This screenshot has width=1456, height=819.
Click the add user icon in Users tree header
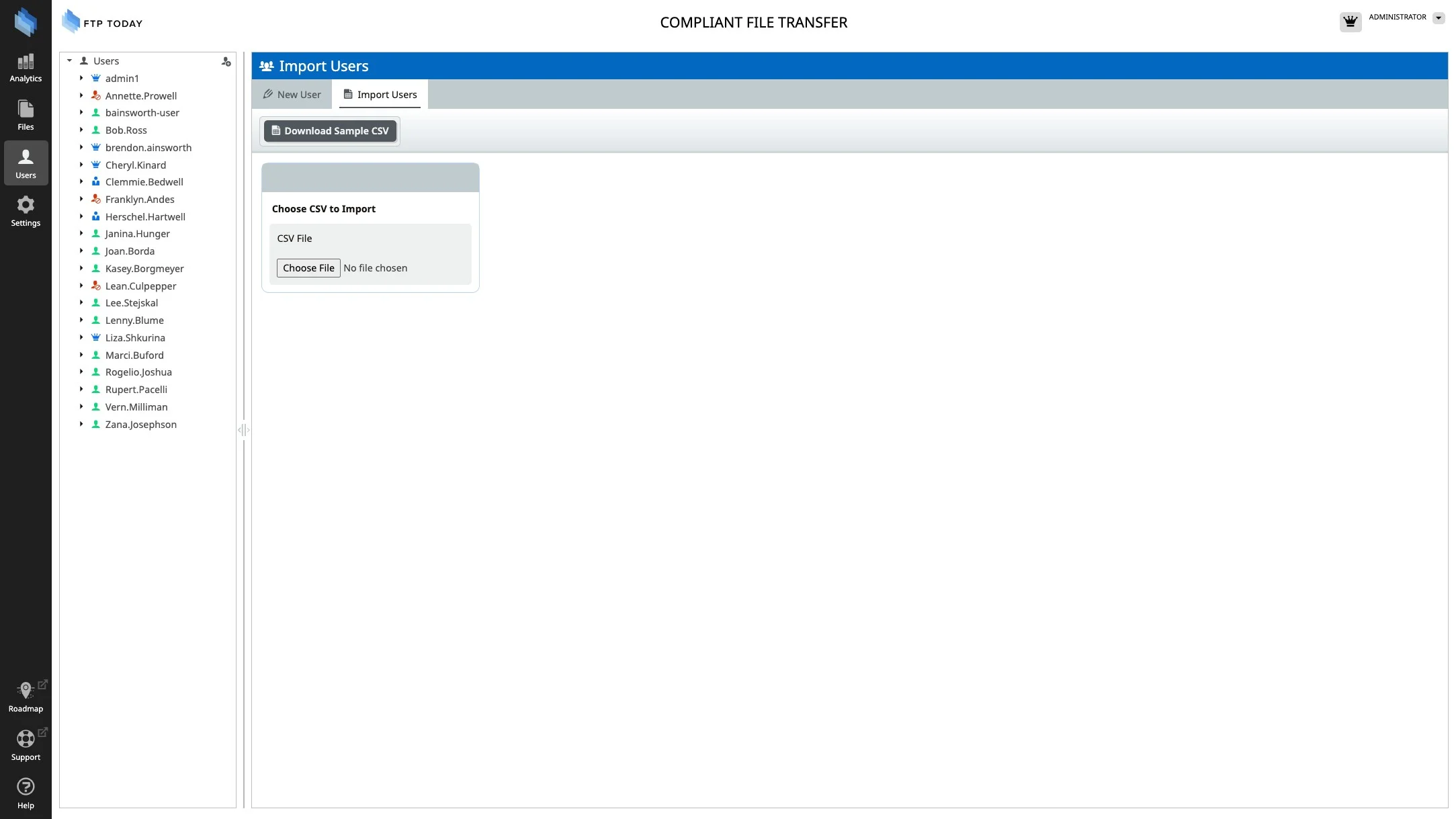point(226,61)
